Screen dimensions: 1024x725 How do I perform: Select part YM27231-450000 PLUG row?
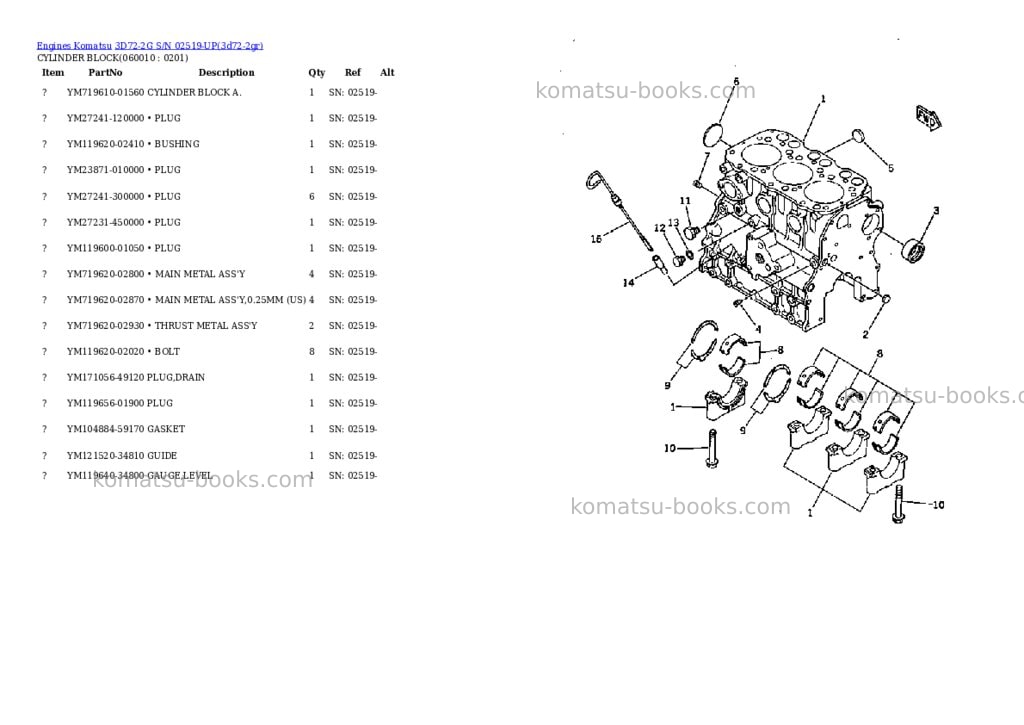pos(210,222)
